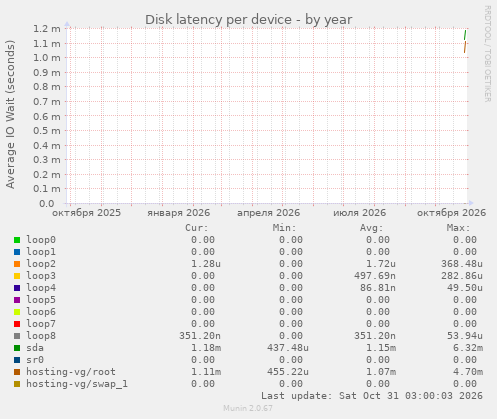Screen dimensions: 497x419
Task: Click the 'Last update' timestamp line
Action: 372,396
